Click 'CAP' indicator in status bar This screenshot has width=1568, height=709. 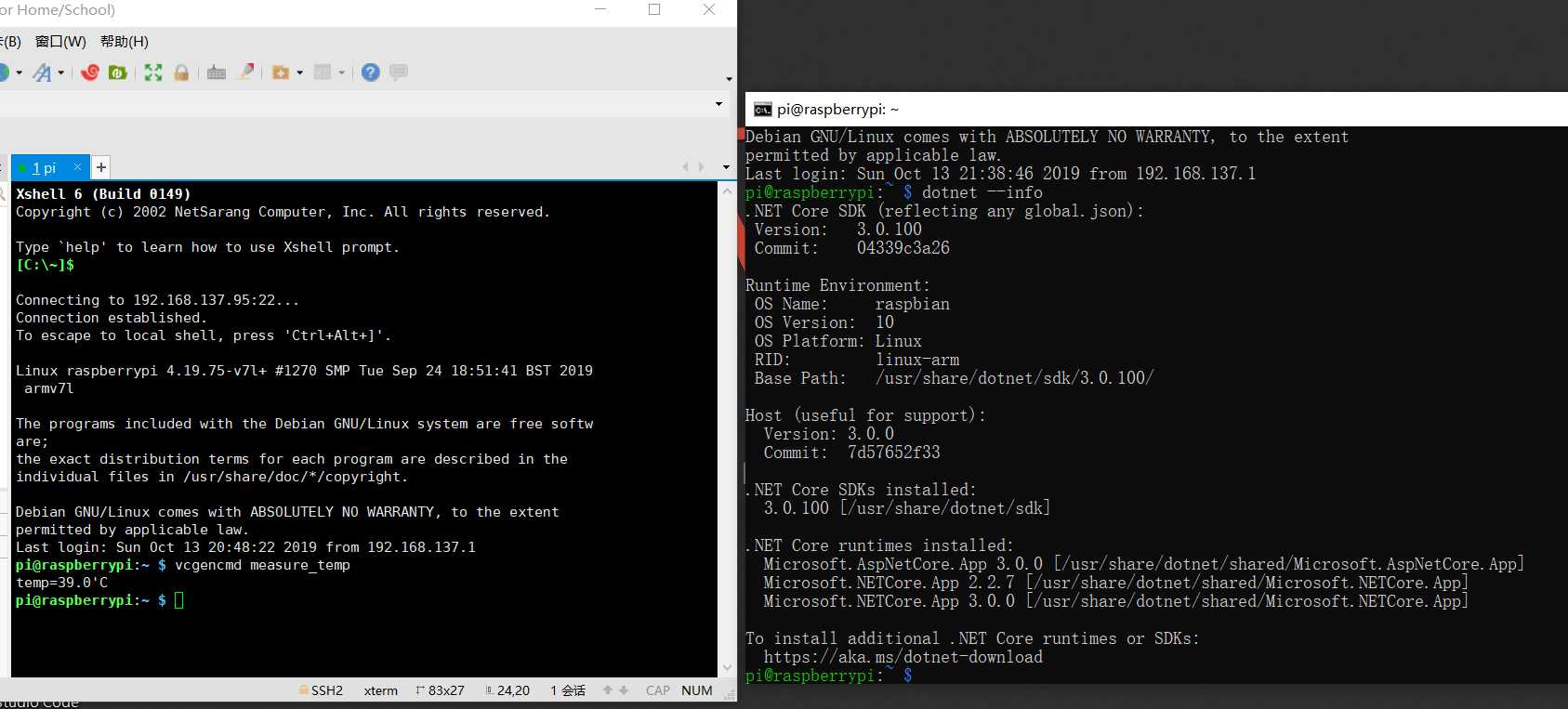point(658,690)
